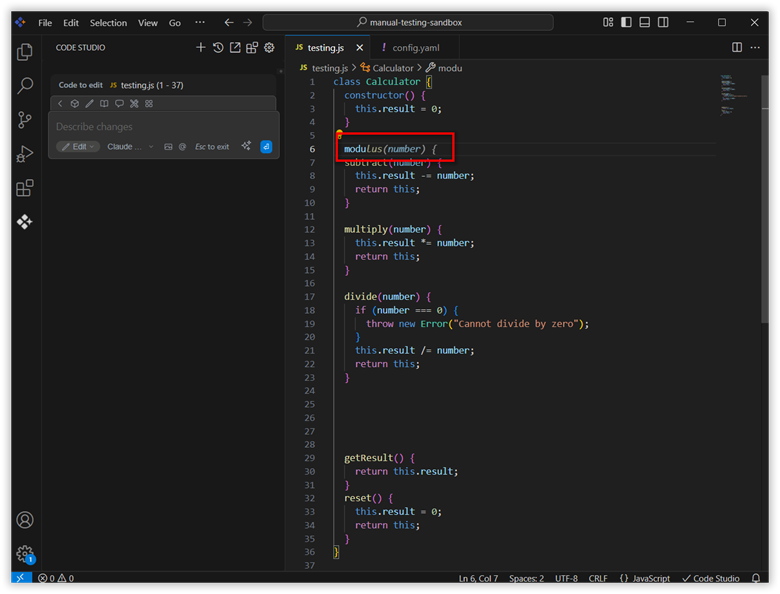
Task: Click the CRLF line ending indicator
Action: [598, 579]
